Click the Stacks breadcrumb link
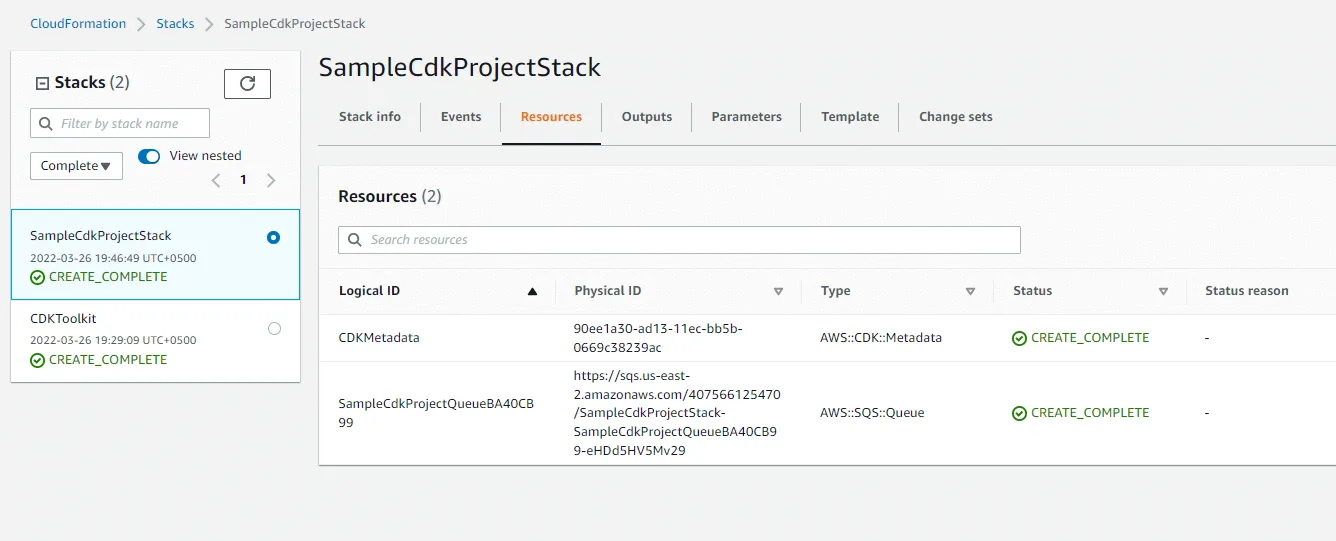This screenshot has width=1336, height=541. point(175,23)
